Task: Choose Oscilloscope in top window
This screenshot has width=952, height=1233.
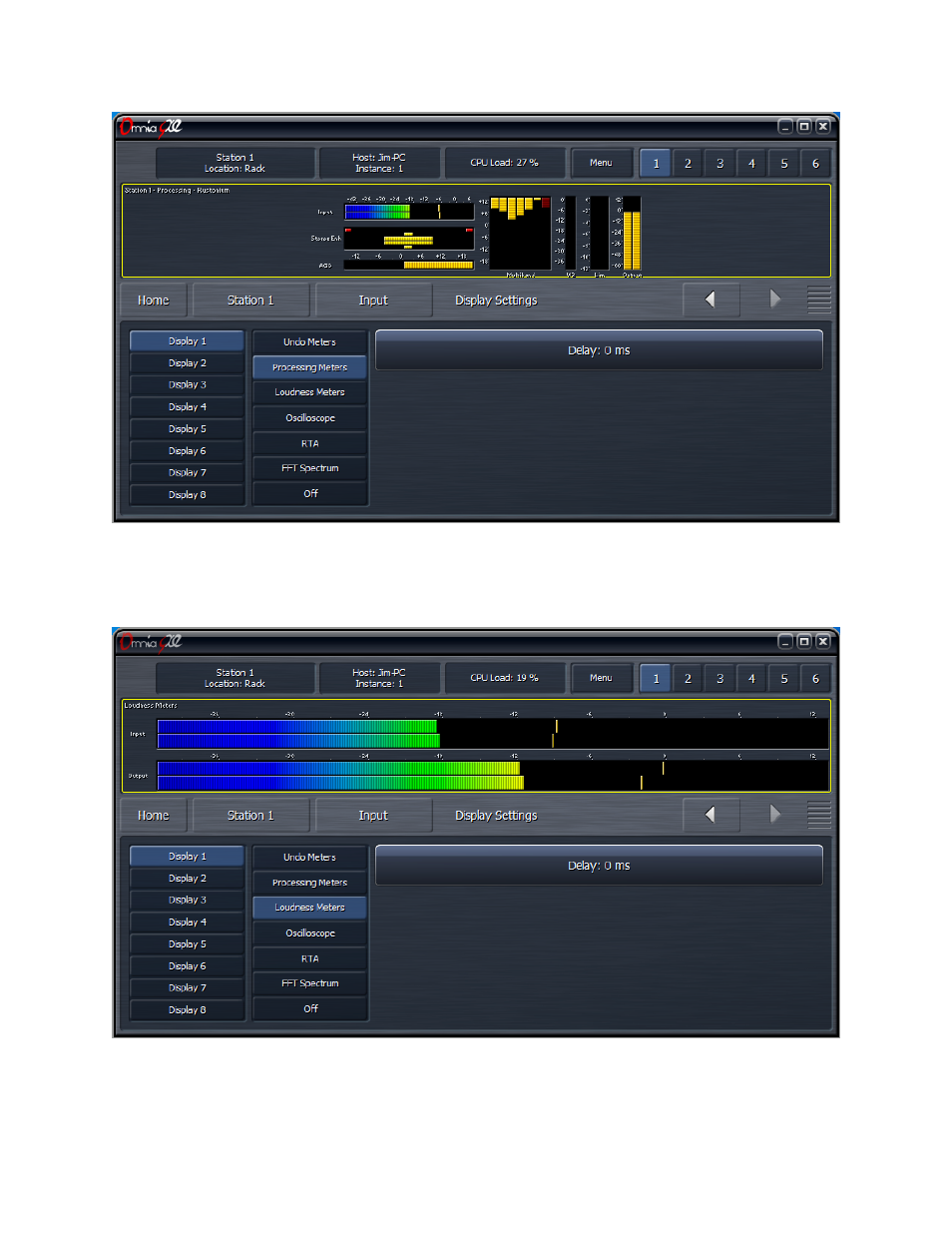Action: (x=310, y=418)
